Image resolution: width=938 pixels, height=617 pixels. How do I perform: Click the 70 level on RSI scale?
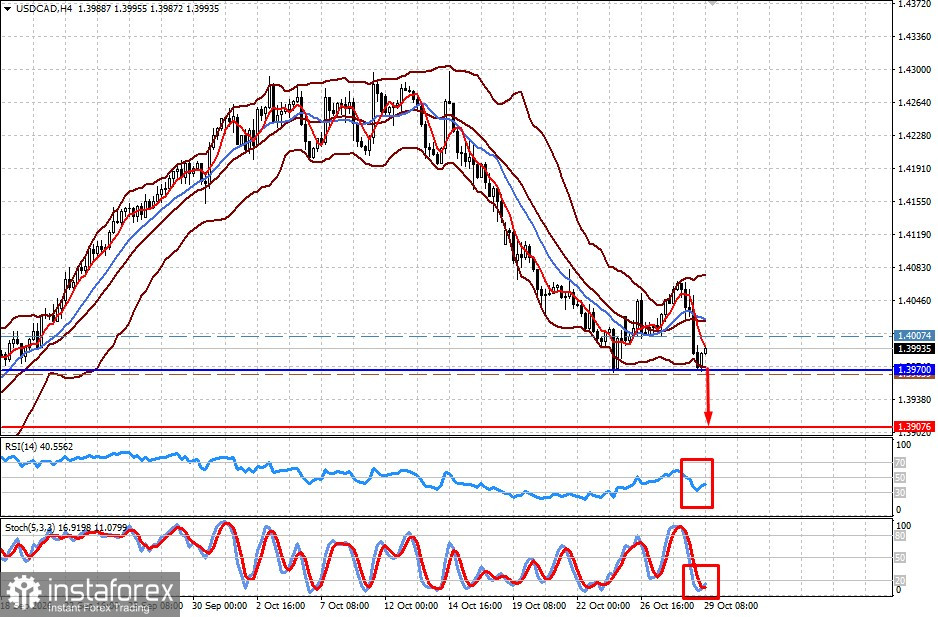tap(900, 463)
